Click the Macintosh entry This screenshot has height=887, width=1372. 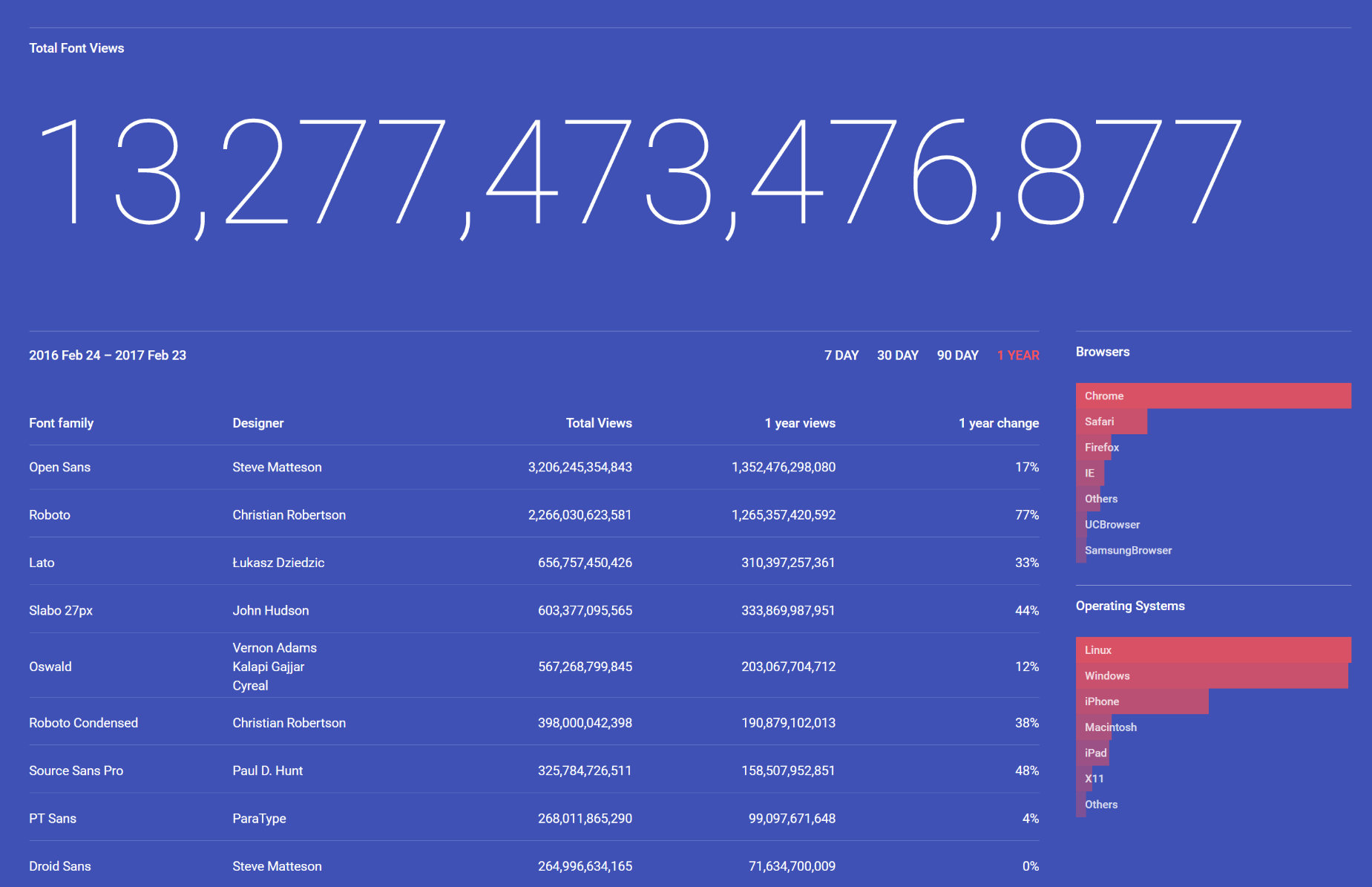click(1111, 727)
